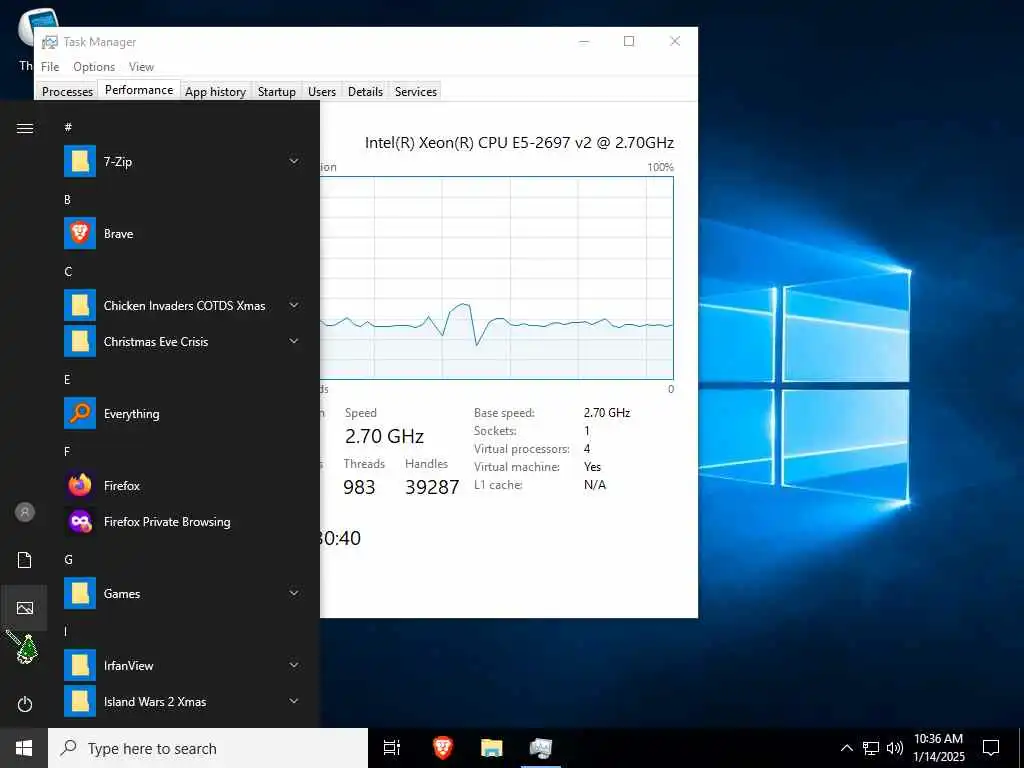Switch to the App history tab
Viewport: 1024px width, 768px height.
215,91
